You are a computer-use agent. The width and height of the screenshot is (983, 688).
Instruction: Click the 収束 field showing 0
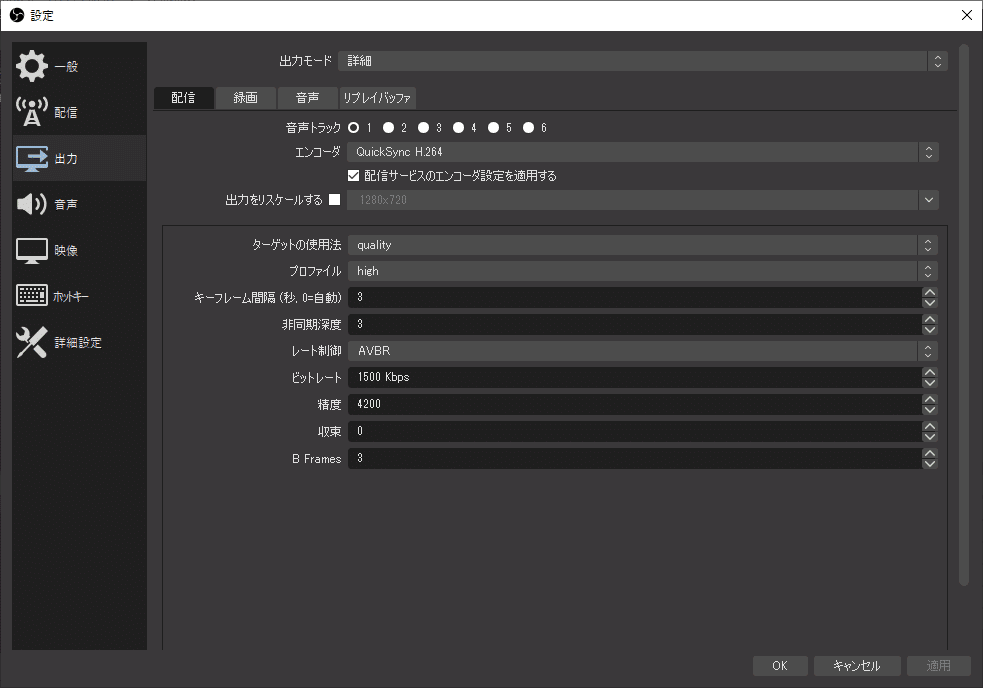pyautogui.click(x=634, y=431)
